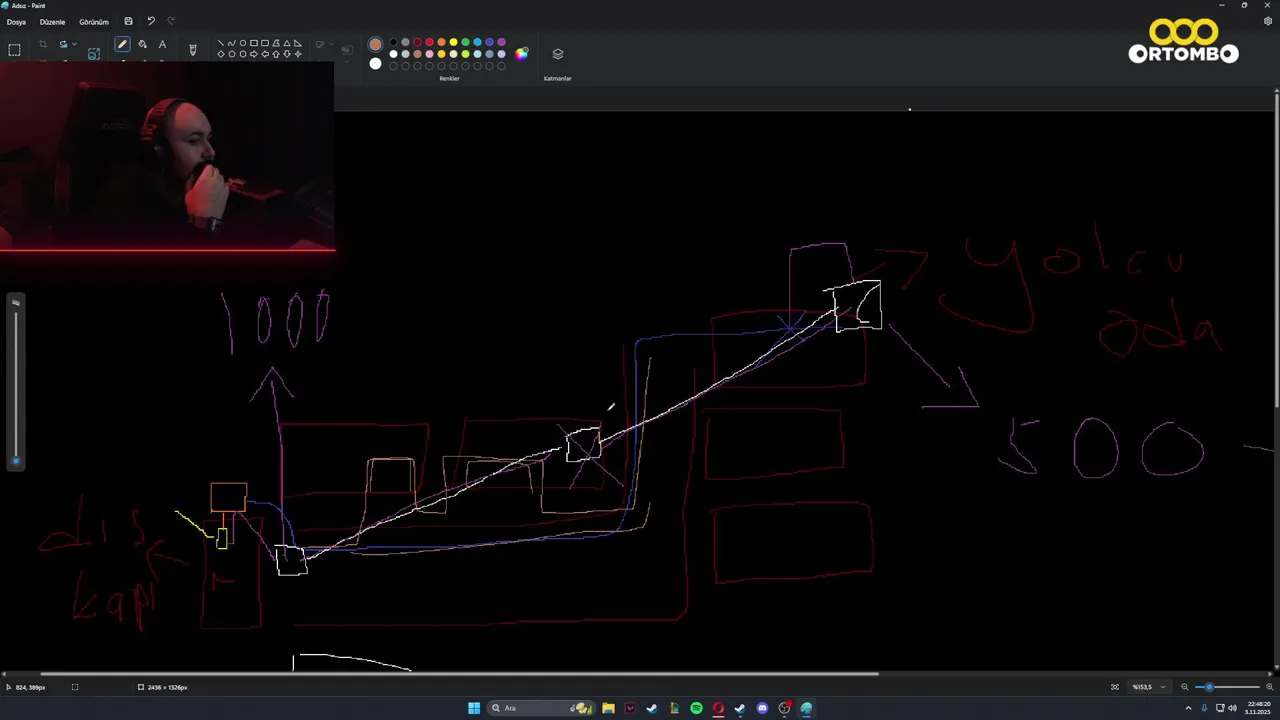Select the primary brown color circle
The height and width of the screenshot is (720, 1280).
click(375, 44)
